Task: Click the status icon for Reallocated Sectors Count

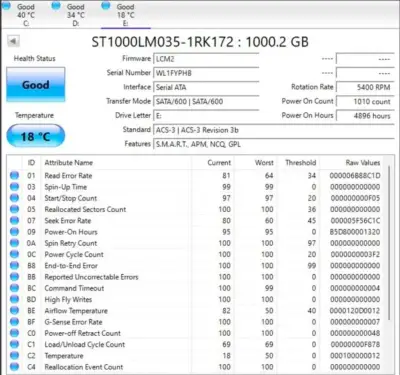Action: (14, 209)
